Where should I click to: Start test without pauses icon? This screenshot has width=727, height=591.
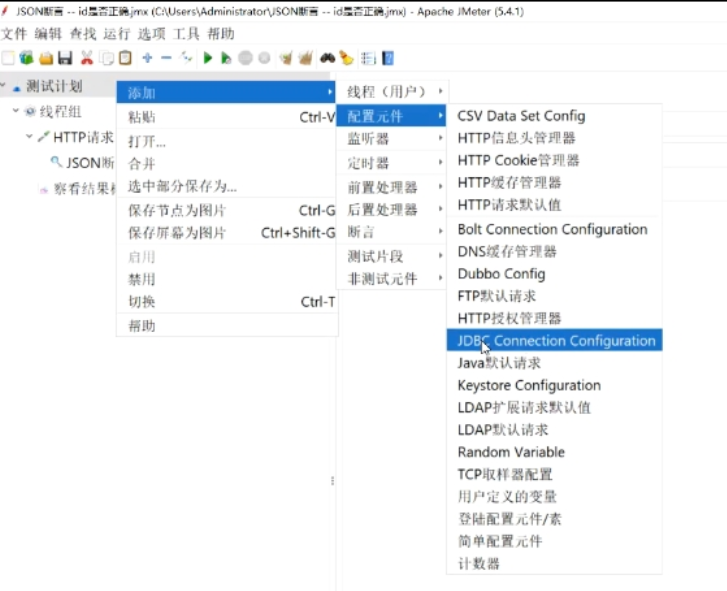(x=226, y=58)
